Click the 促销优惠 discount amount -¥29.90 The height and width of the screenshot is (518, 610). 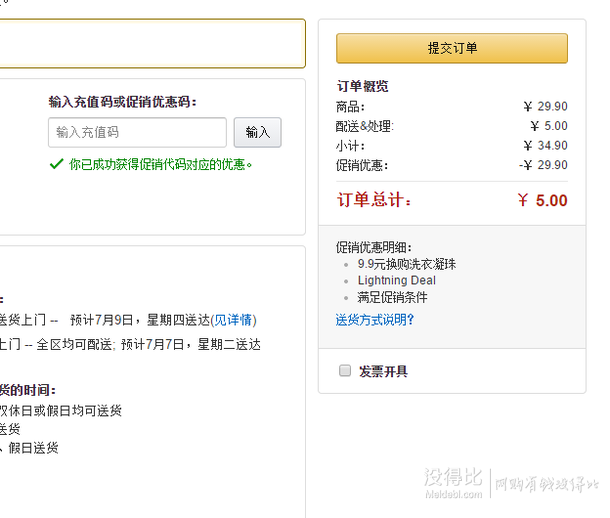click(x=543, y=165)
